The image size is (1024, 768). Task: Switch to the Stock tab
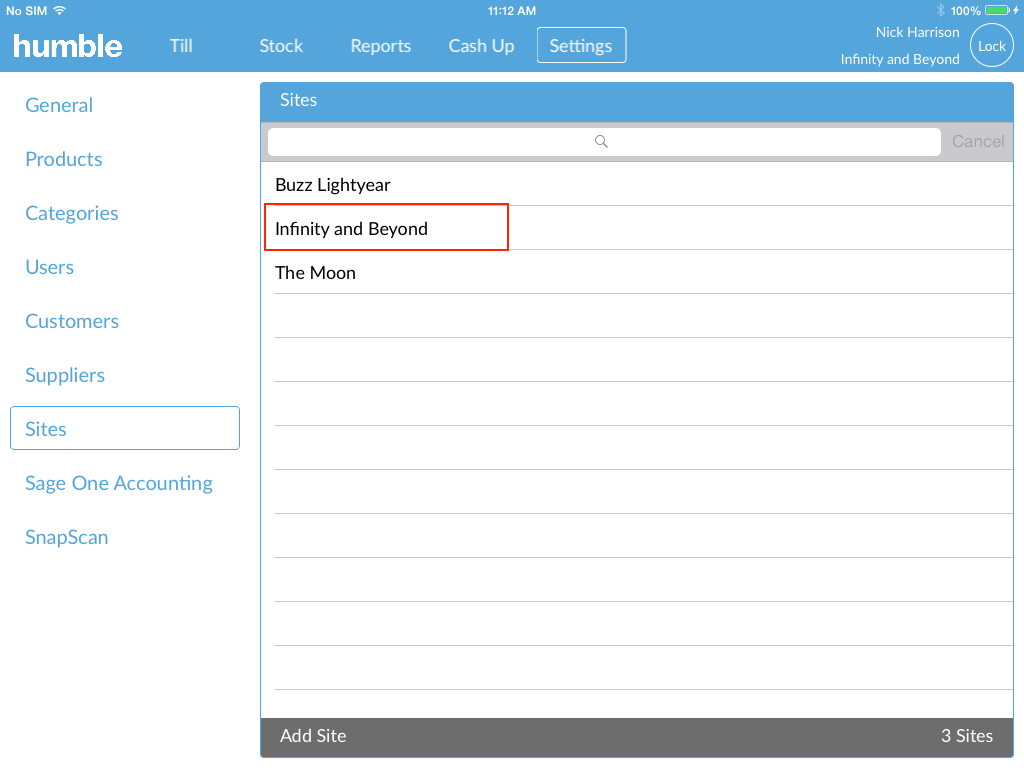281,46
